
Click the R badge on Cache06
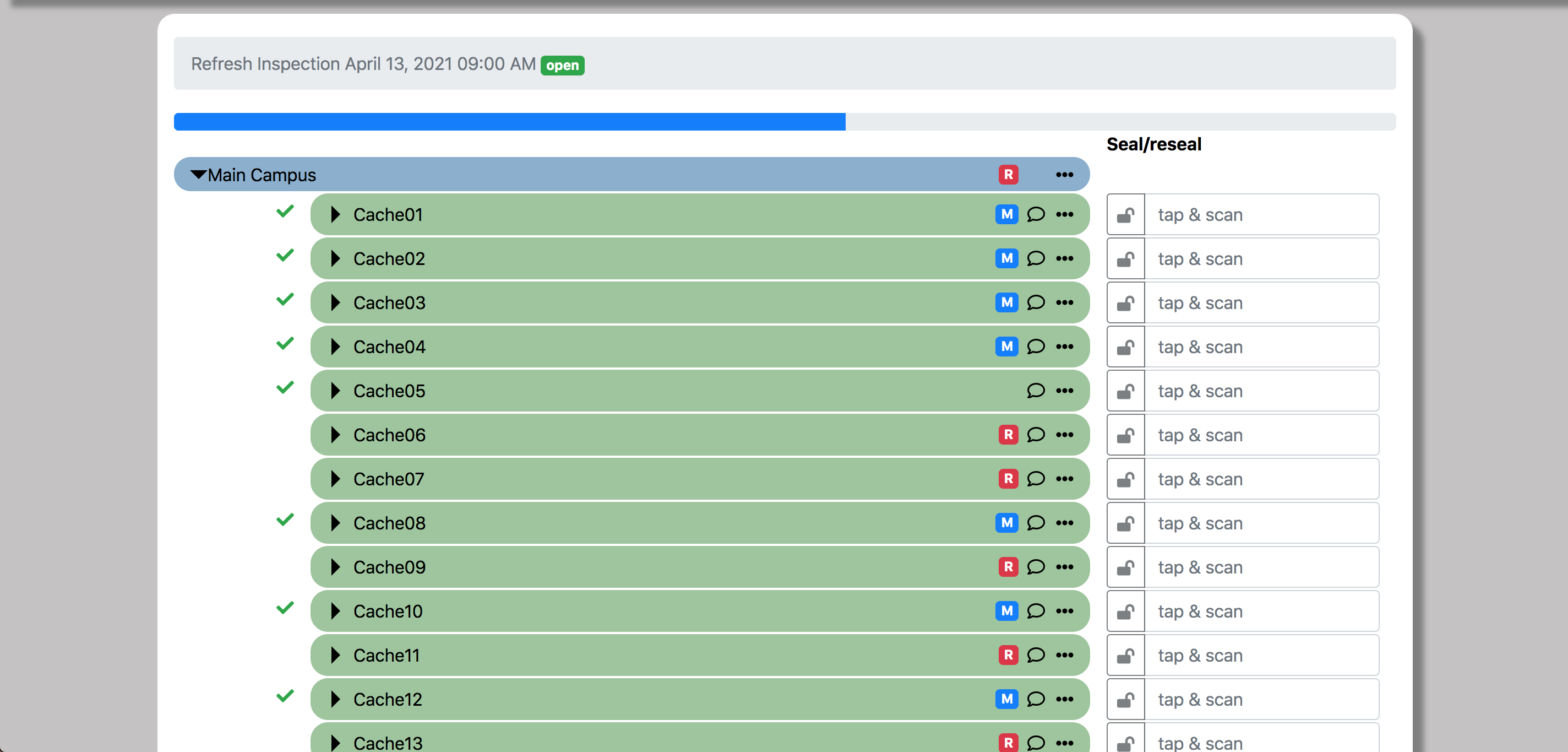(1008, 435)
